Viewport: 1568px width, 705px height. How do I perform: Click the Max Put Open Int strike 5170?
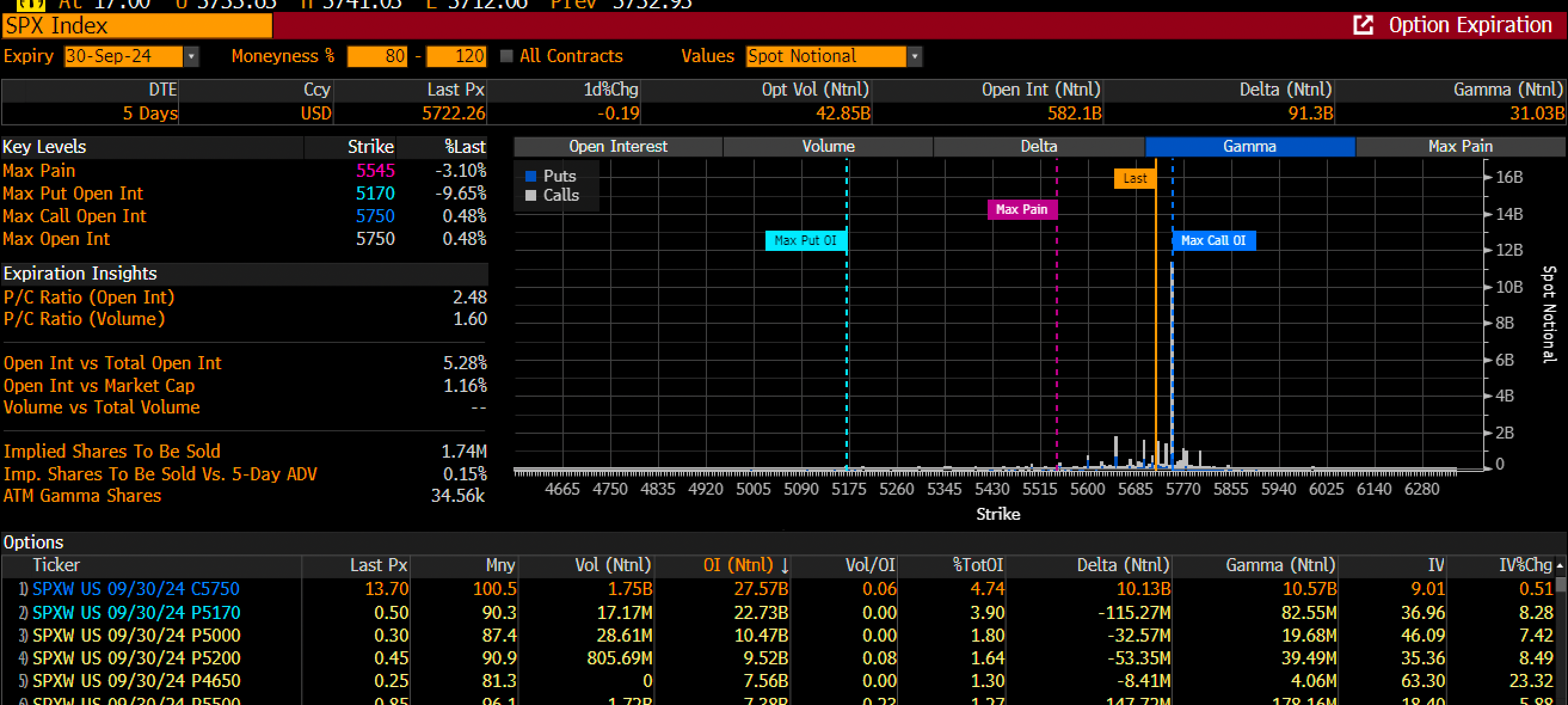coord(375,194)
